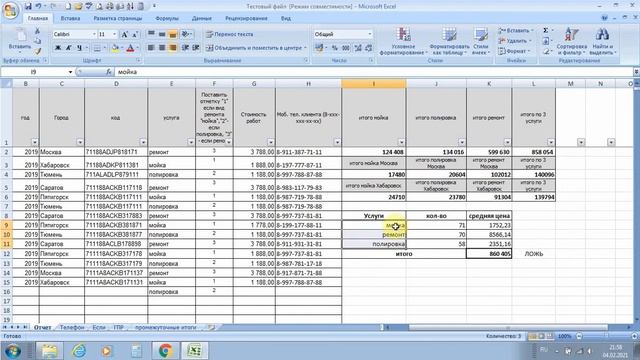Toggle underline (Ч) formatting
This screenshot has height=360, width=640.
click(x=79, y=48)
